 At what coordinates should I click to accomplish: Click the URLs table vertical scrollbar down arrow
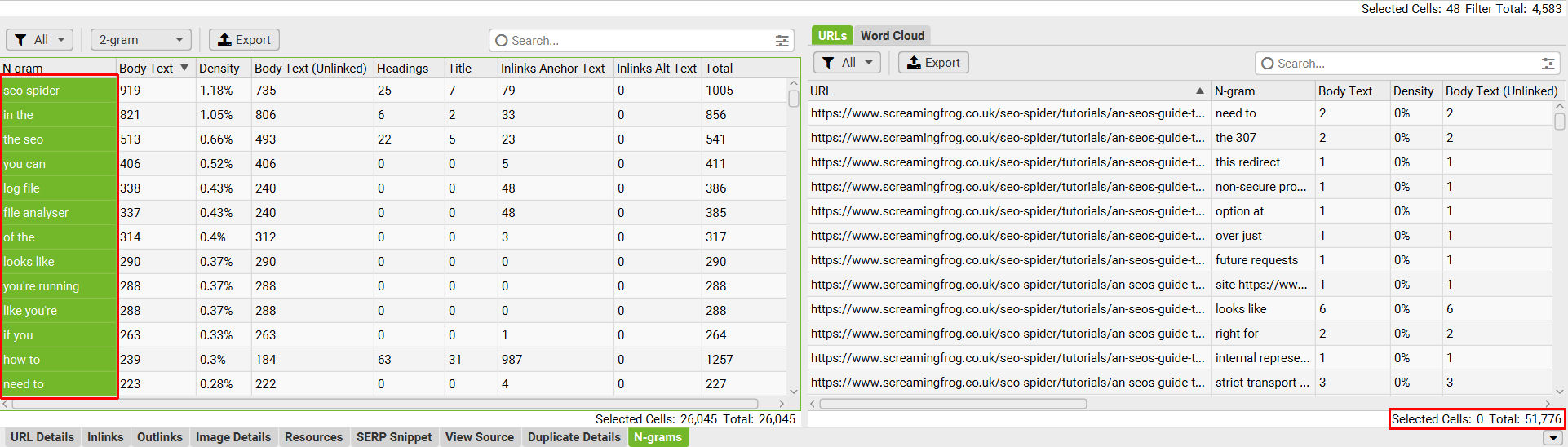coord(1560,392)
